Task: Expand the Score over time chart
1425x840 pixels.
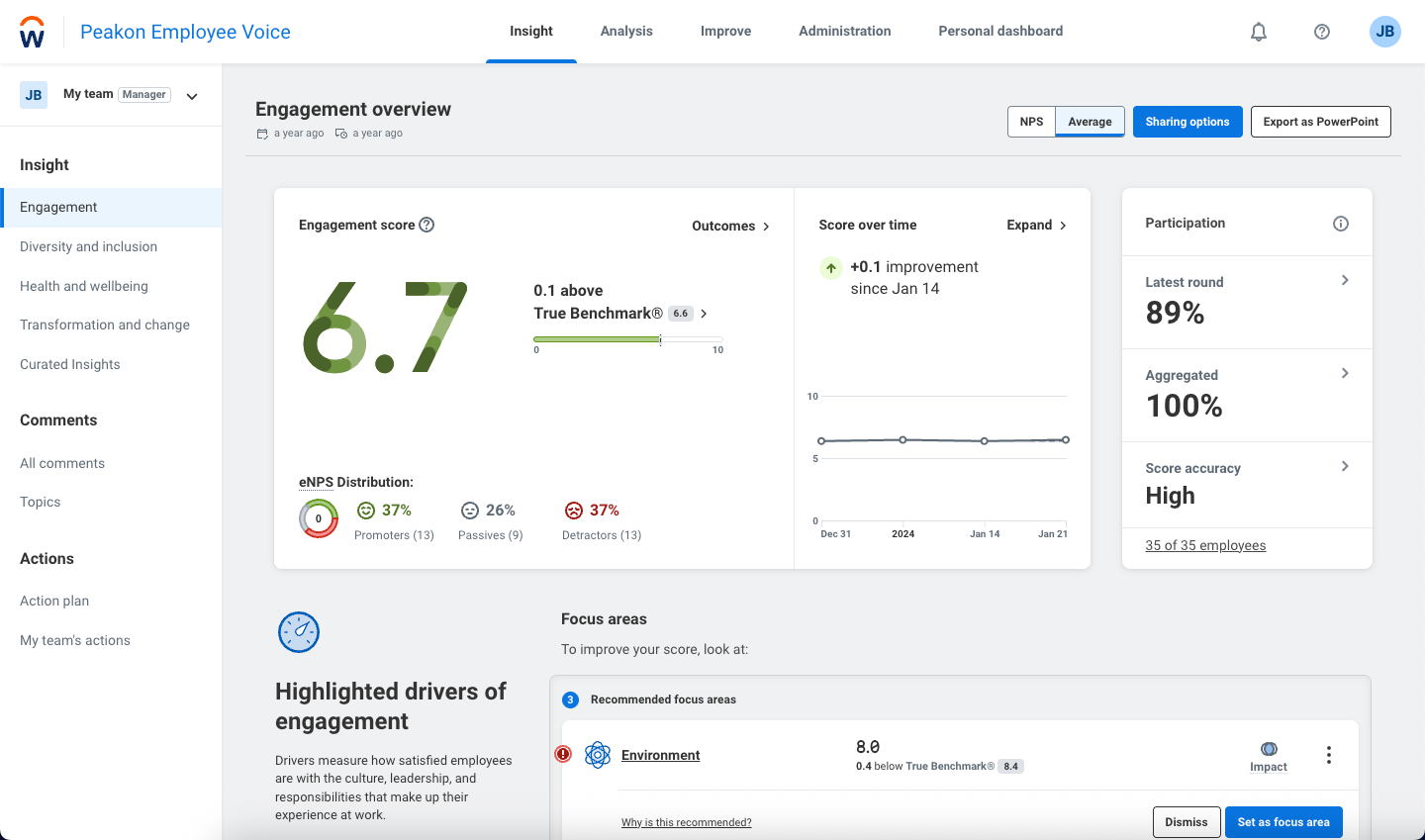Action: pos(1036,225)
